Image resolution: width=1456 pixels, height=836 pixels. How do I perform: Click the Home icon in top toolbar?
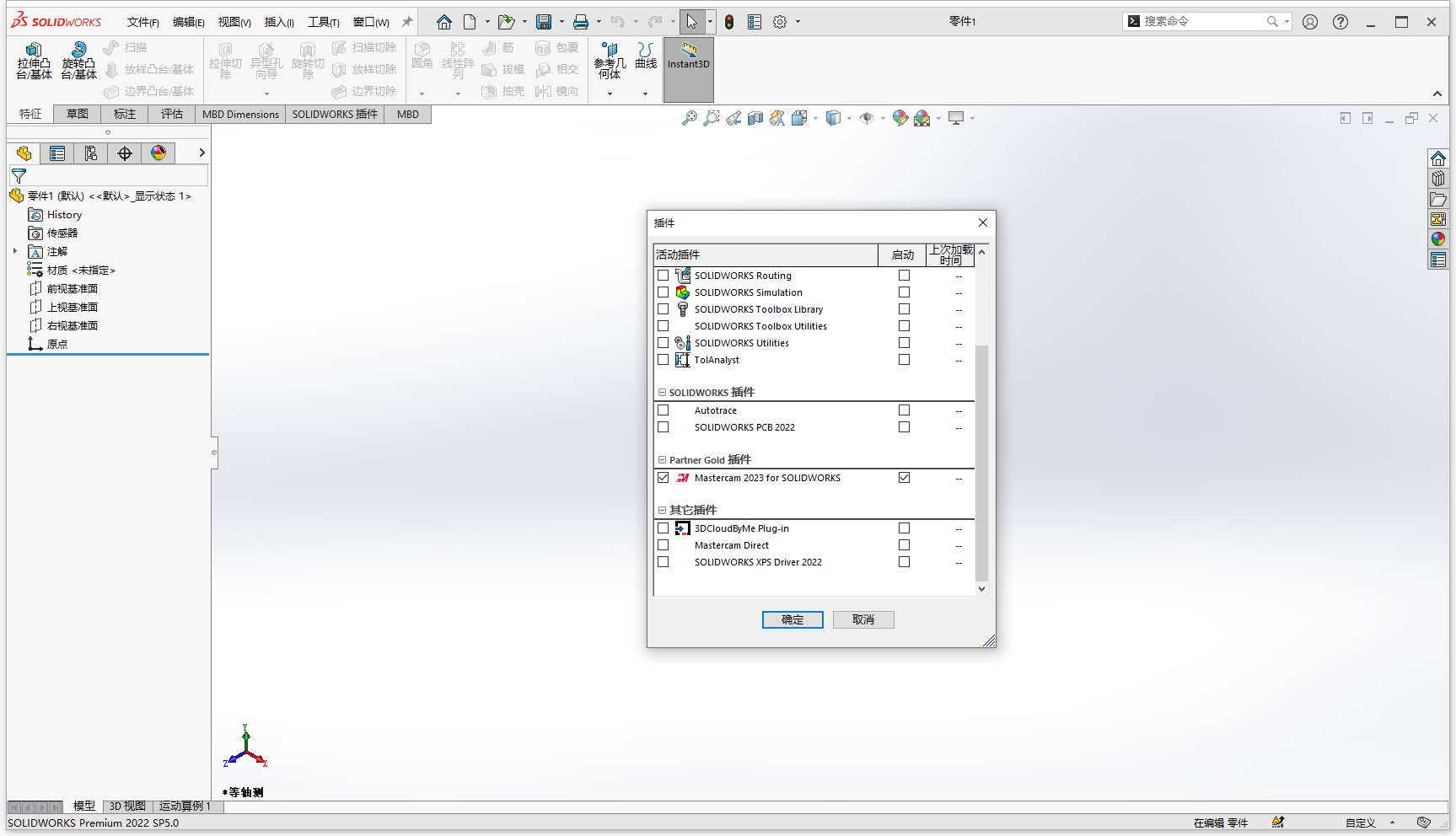pyautogui.click(x=444, y=22)
